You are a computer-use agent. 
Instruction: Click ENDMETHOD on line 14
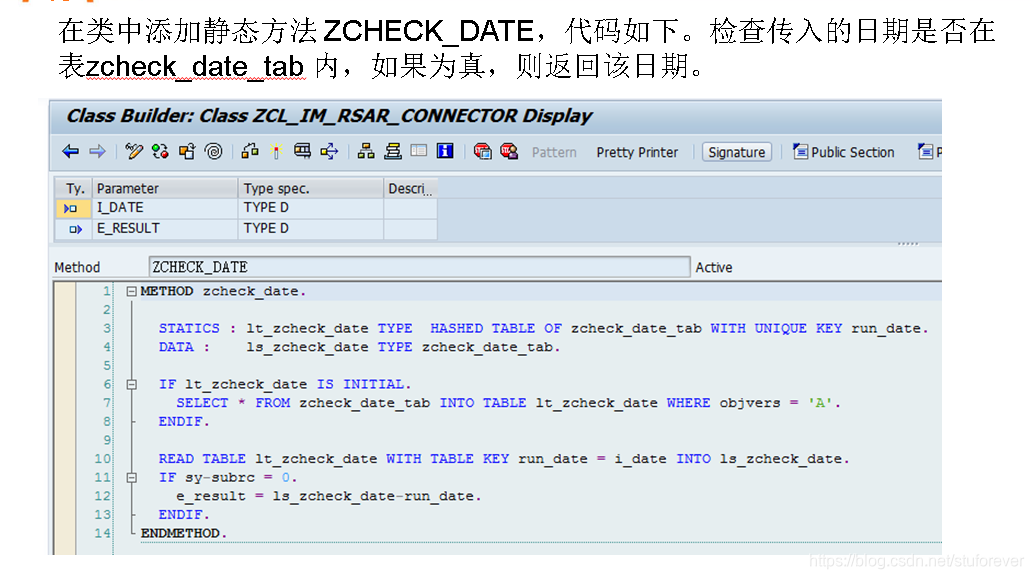pyautogui.click(x=183, y=533)
